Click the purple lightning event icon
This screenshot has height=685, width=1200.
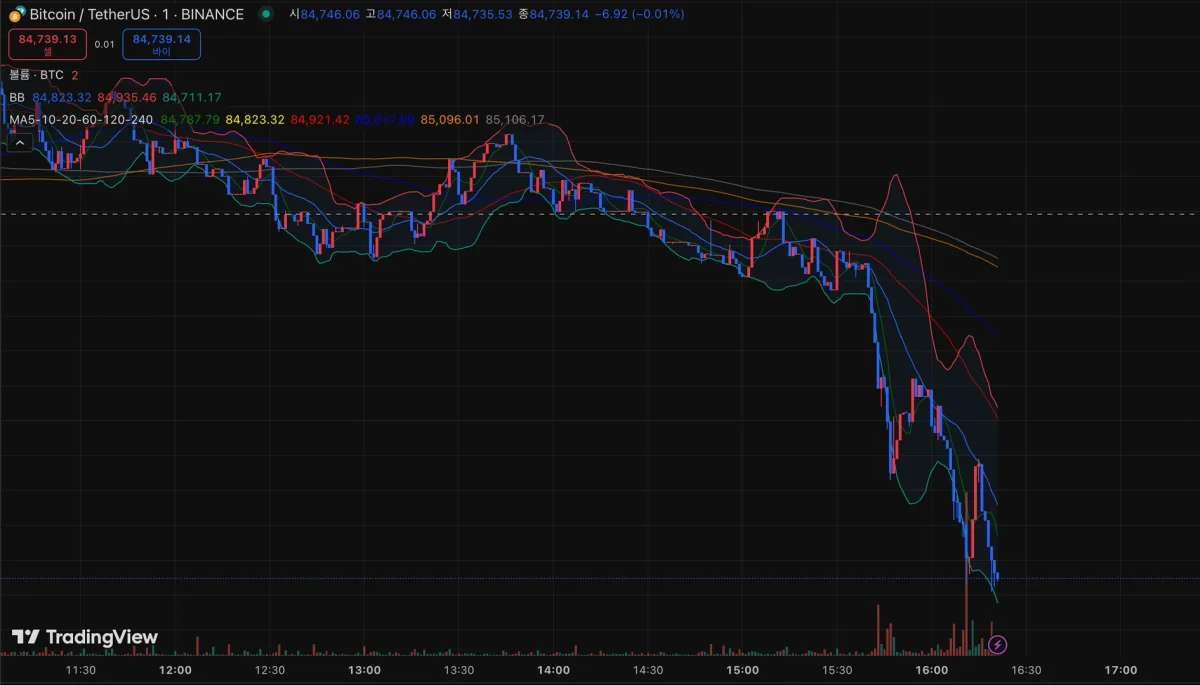click(x=997, y=645)
